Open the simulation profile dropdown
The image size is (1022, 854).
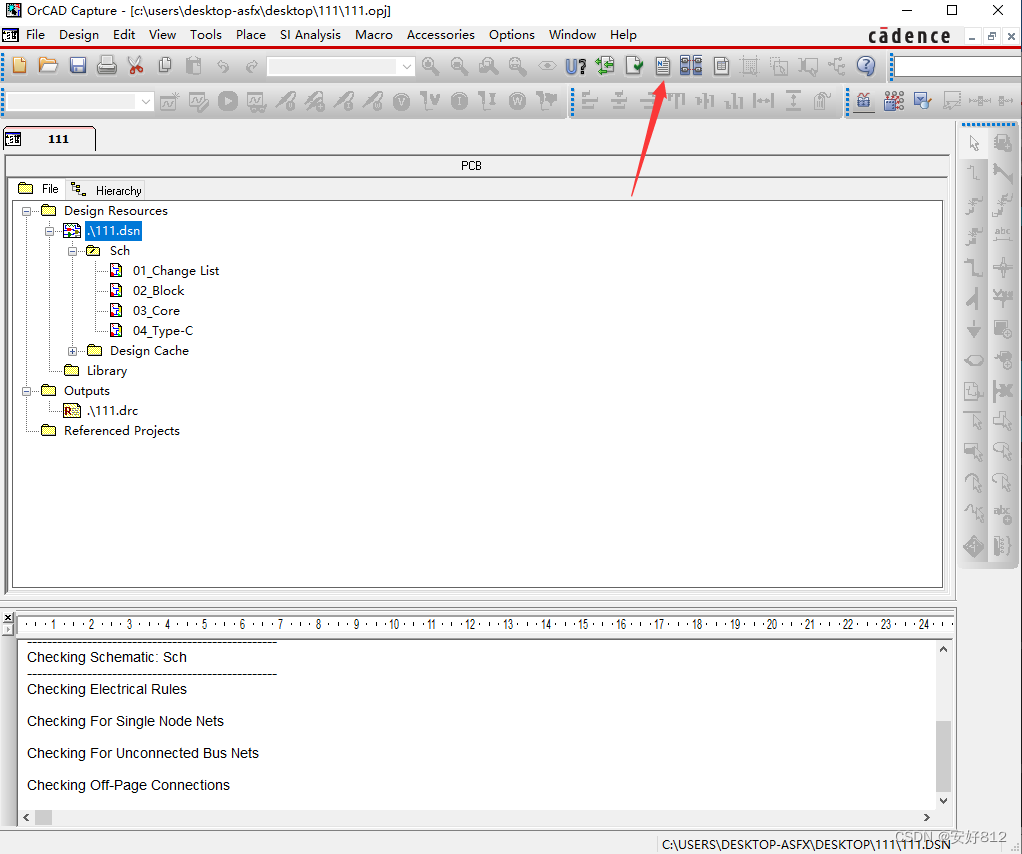click(145, 102)
